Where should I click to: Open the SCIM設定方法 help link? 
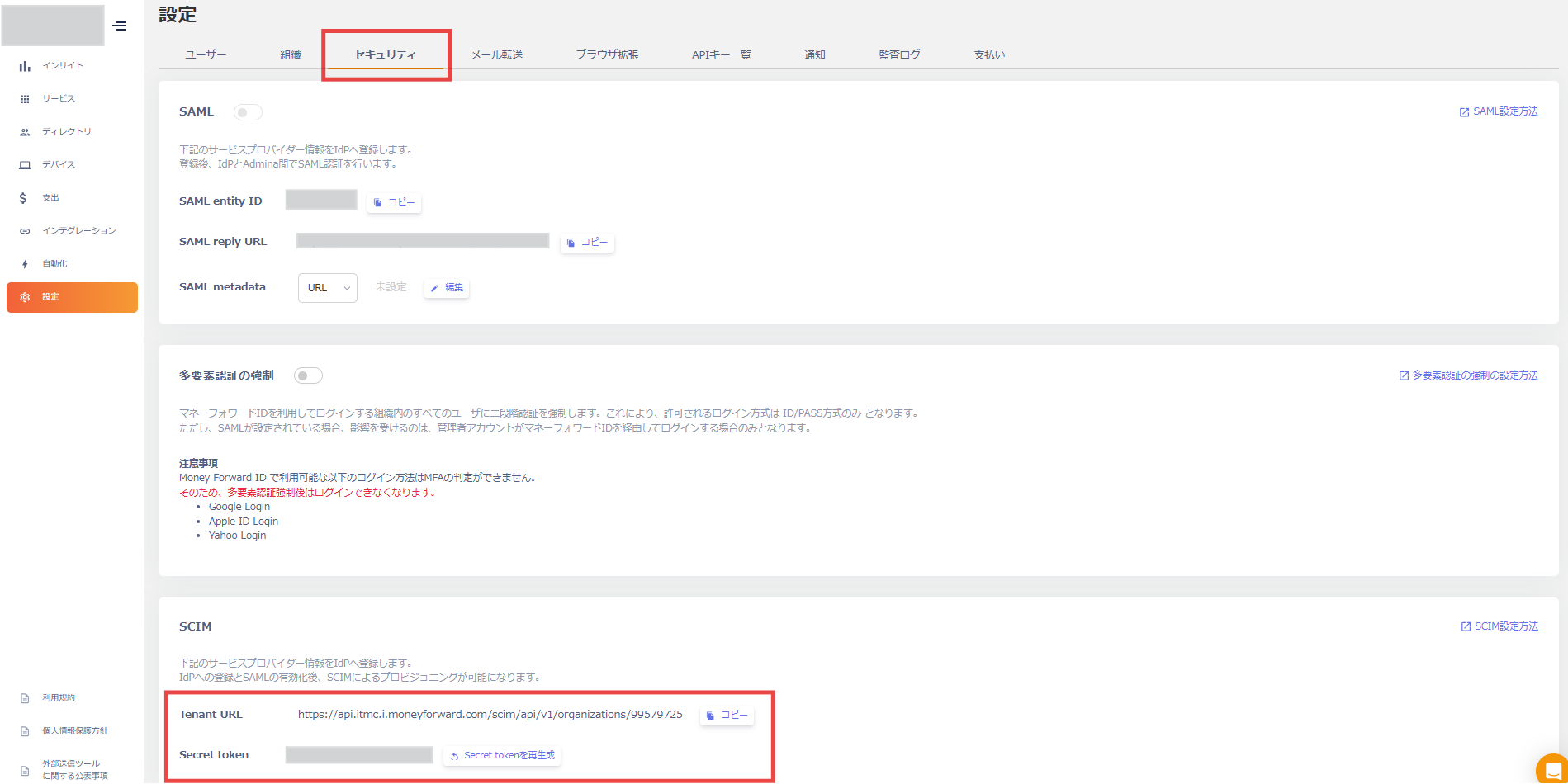tap(1499, 627)
